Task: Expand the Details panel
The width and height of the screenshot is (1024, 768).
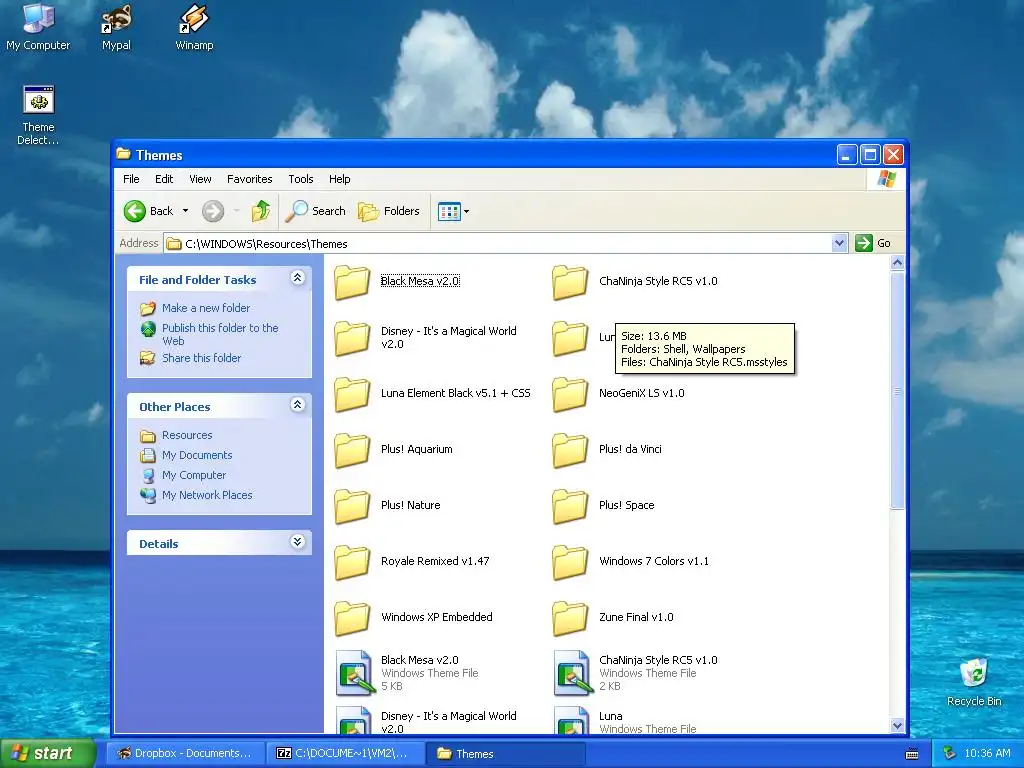Action: point(297,542)
